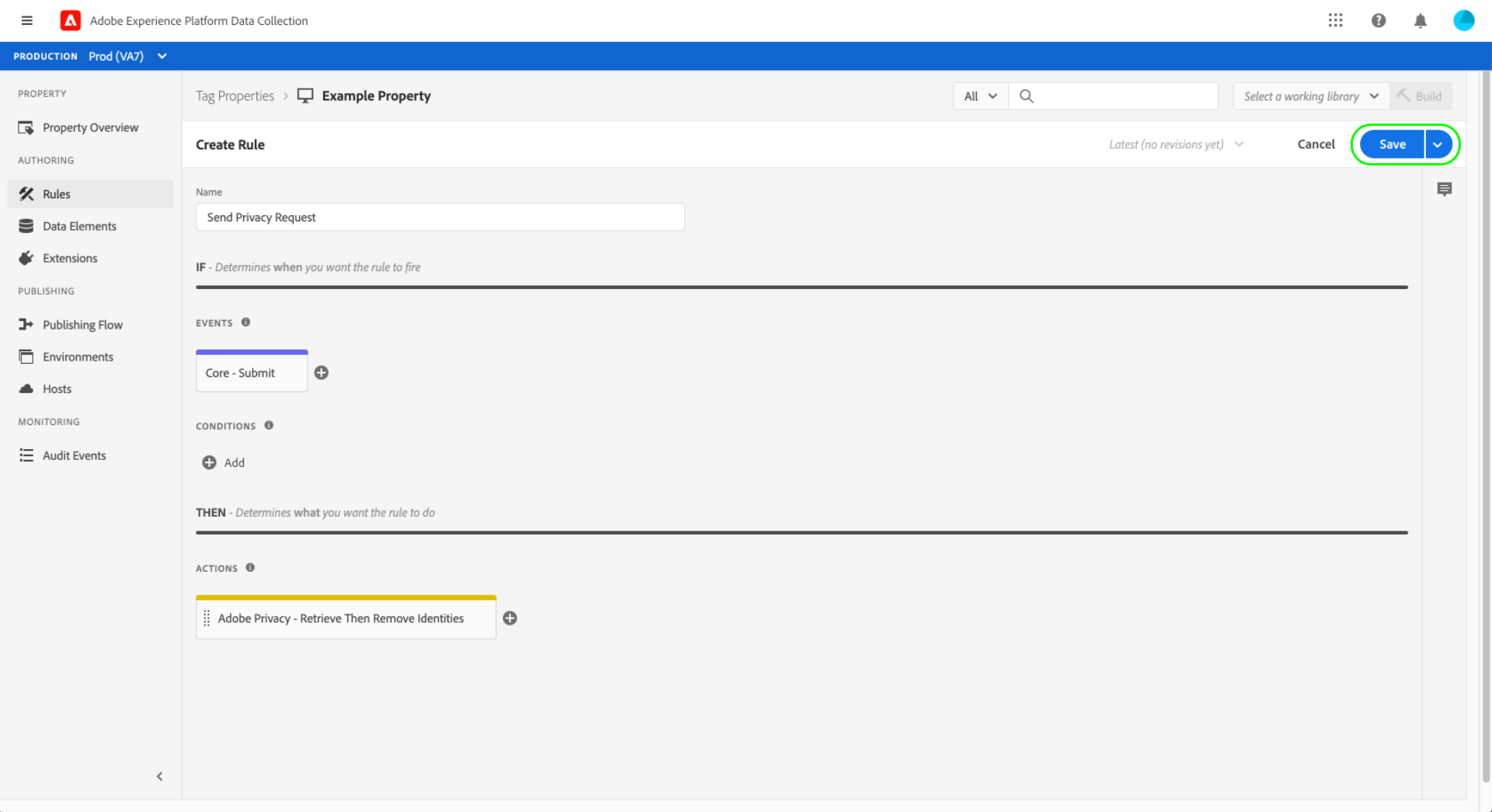
Task: Go to Data Elements in sidebar
Action: (79, 226)
